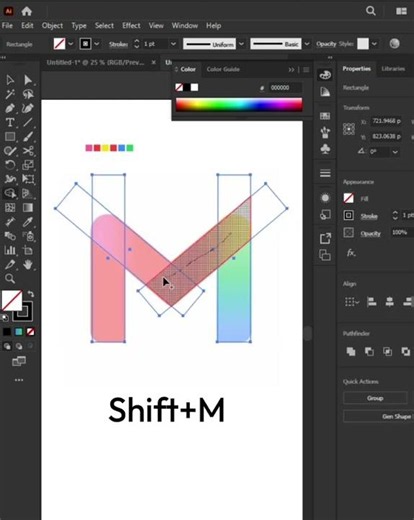This screenshot has height=520, width=414.
Task: Open the Home screen icon
Action: (26, 11)
